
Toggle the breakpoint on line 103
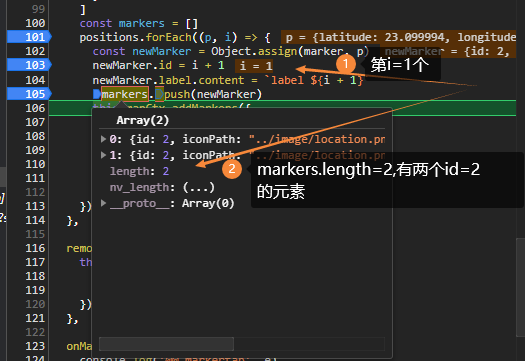point(29,65)
